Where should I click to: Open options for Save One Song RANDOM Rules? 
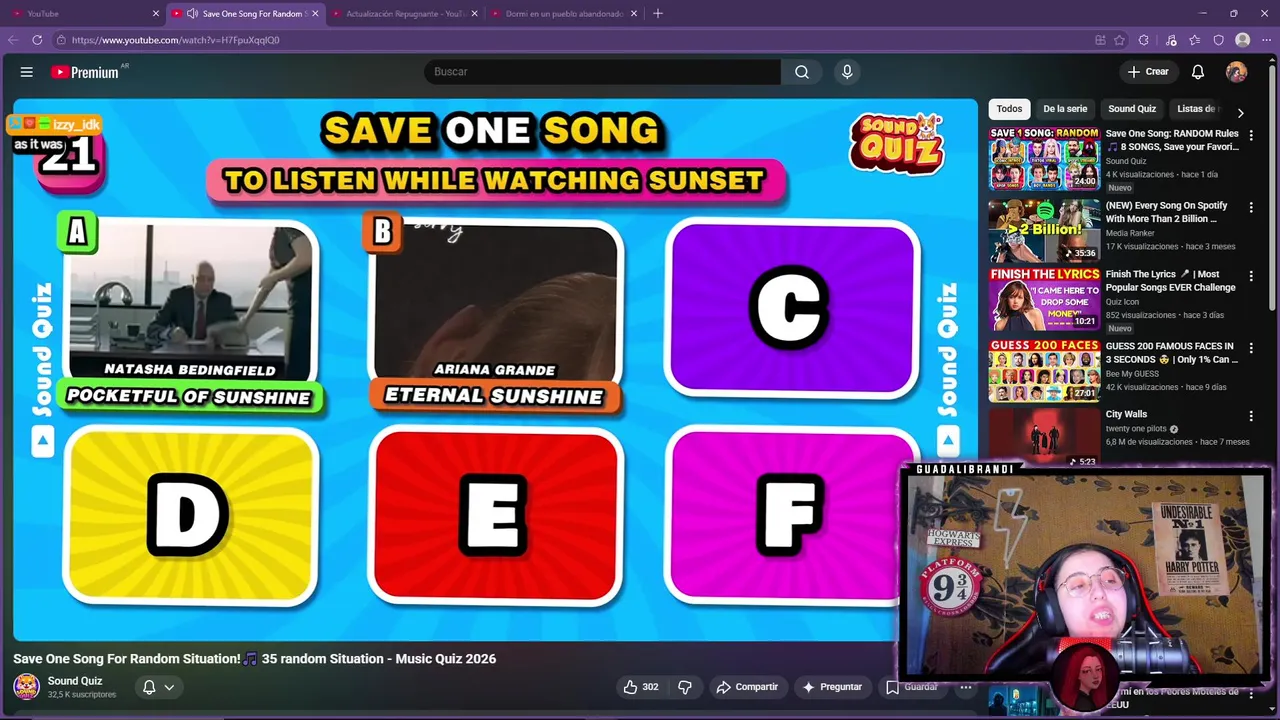coord(1251,136)
